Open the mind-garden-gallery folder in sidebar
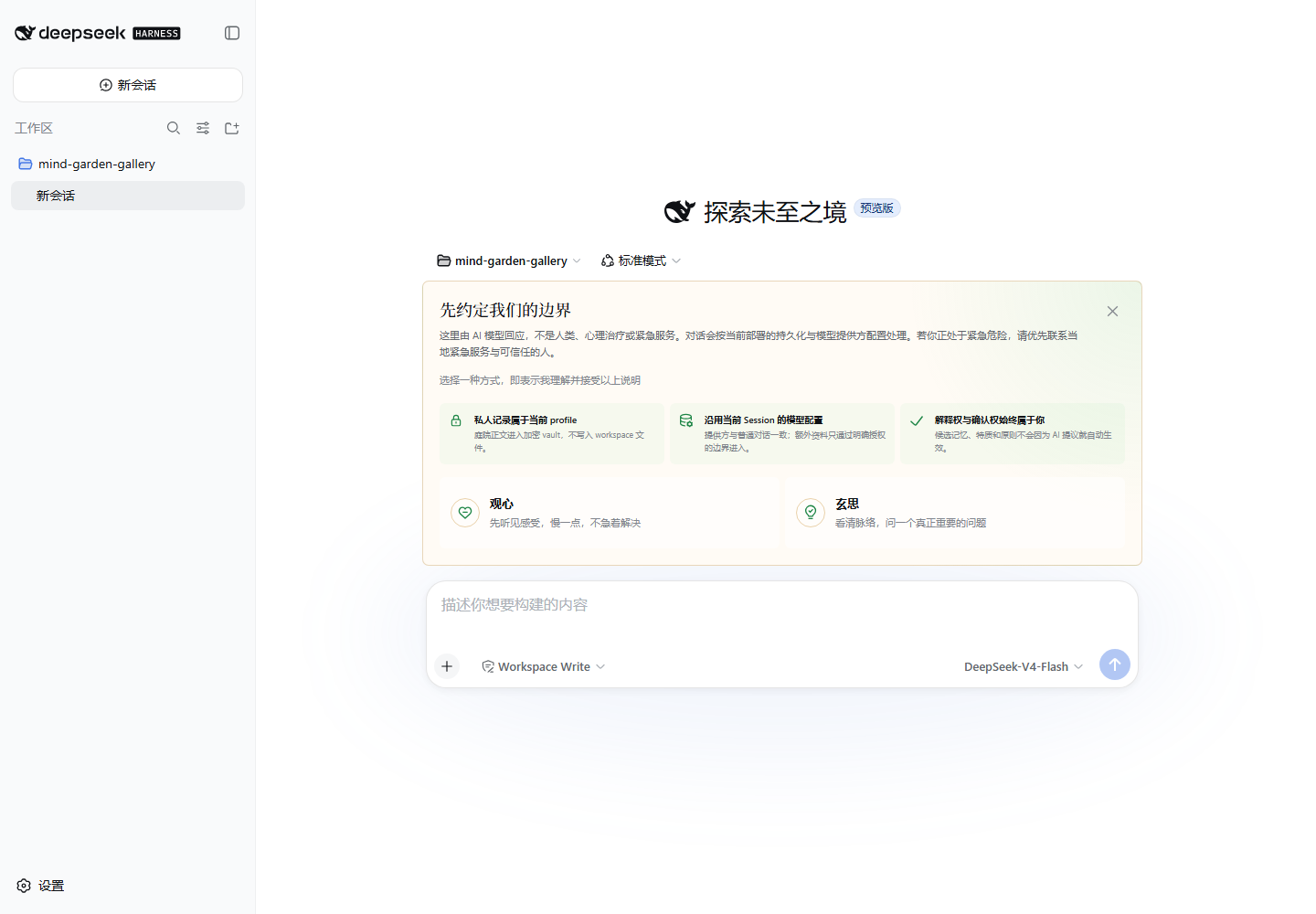Screen dimensions: 1316x914 coord(128,164)
